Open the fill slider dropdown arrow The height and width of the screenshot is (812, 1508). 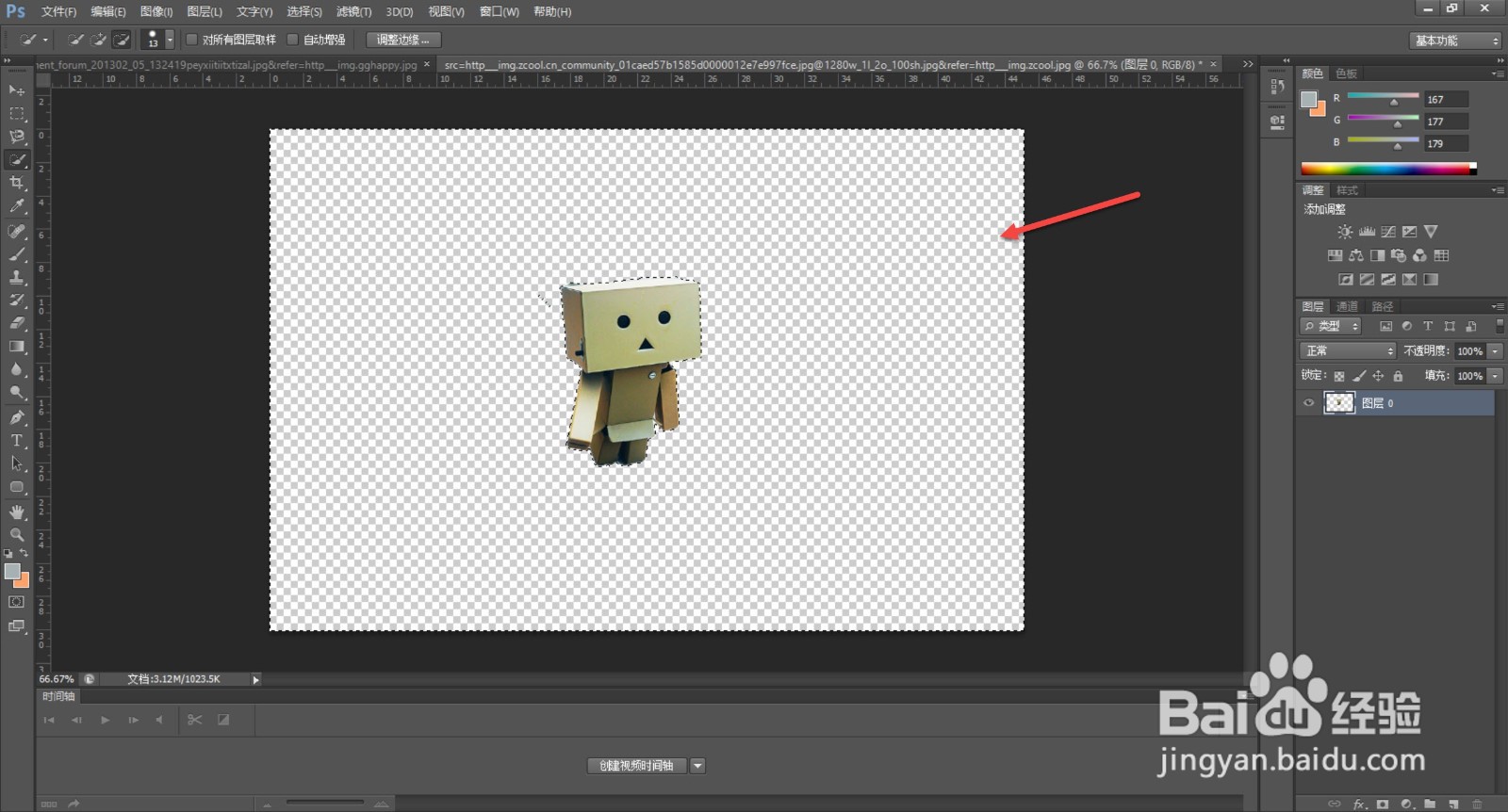click(x=1495, y=376)
